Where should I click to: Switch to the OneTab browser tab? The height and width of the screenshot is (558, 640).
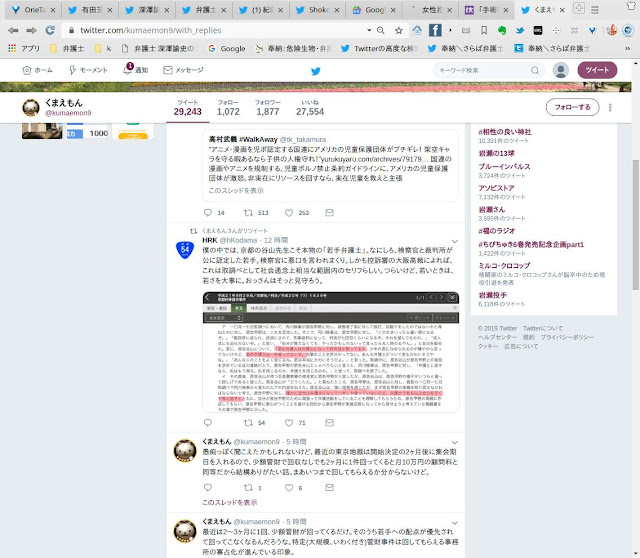(33, 10)
